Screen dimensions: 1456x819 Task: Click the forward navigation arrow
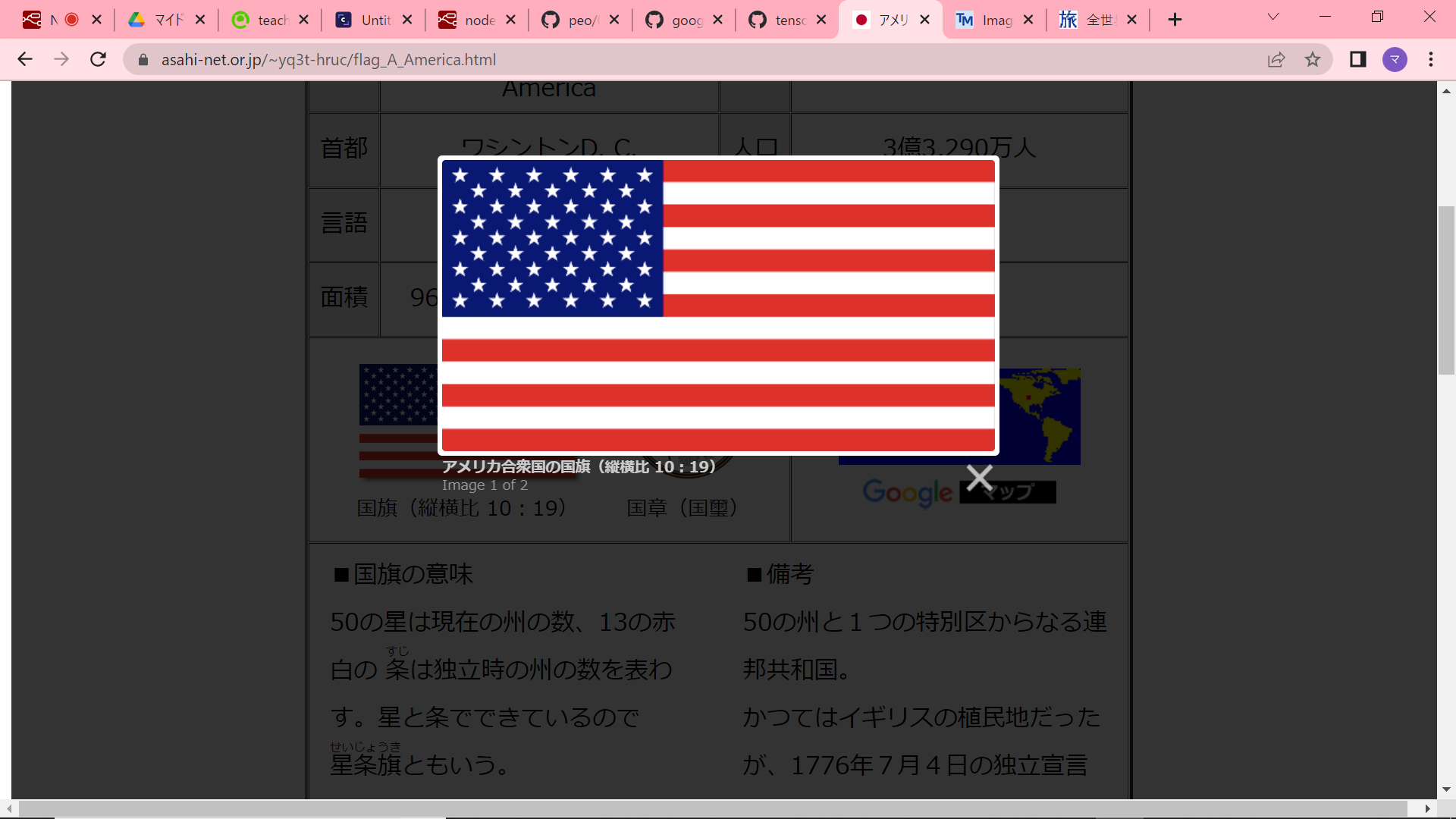coord(61,59)
